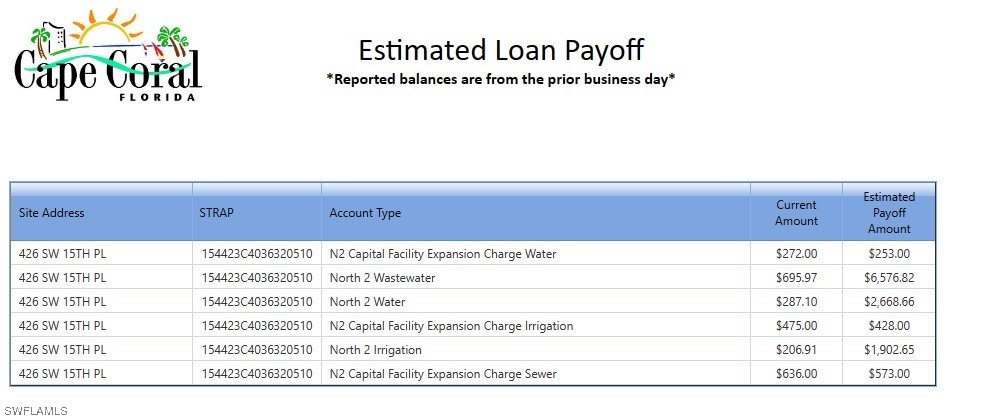Select the $2,668.66 estimated payoff cell
This screenshot has width=996, height=418.
pos(889,302)
